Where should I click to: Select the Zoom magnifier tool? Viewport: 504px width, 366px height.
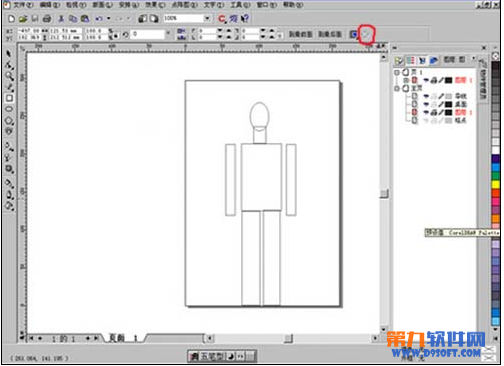9,76
